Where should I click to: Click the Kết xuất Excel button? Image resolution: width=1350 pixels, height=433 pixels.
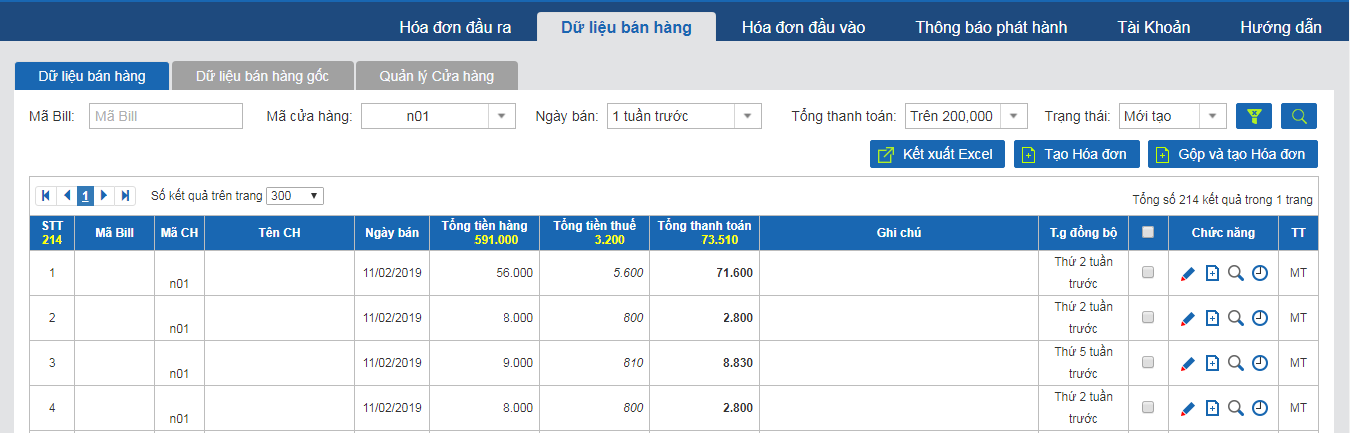pyautogui.click(x=937, y=154)
